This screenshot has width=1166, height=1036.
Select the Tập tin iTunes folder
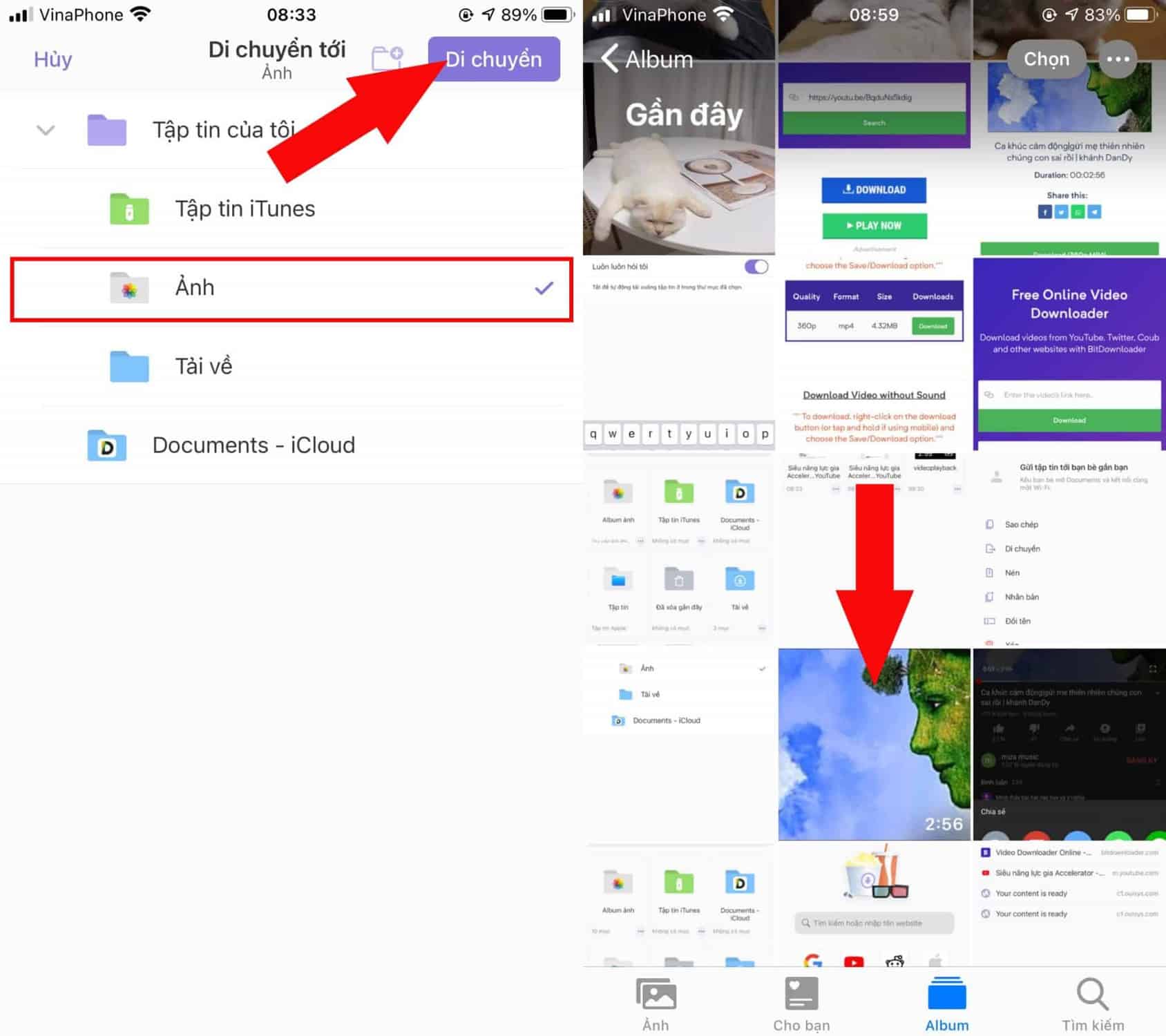point(245,209)
